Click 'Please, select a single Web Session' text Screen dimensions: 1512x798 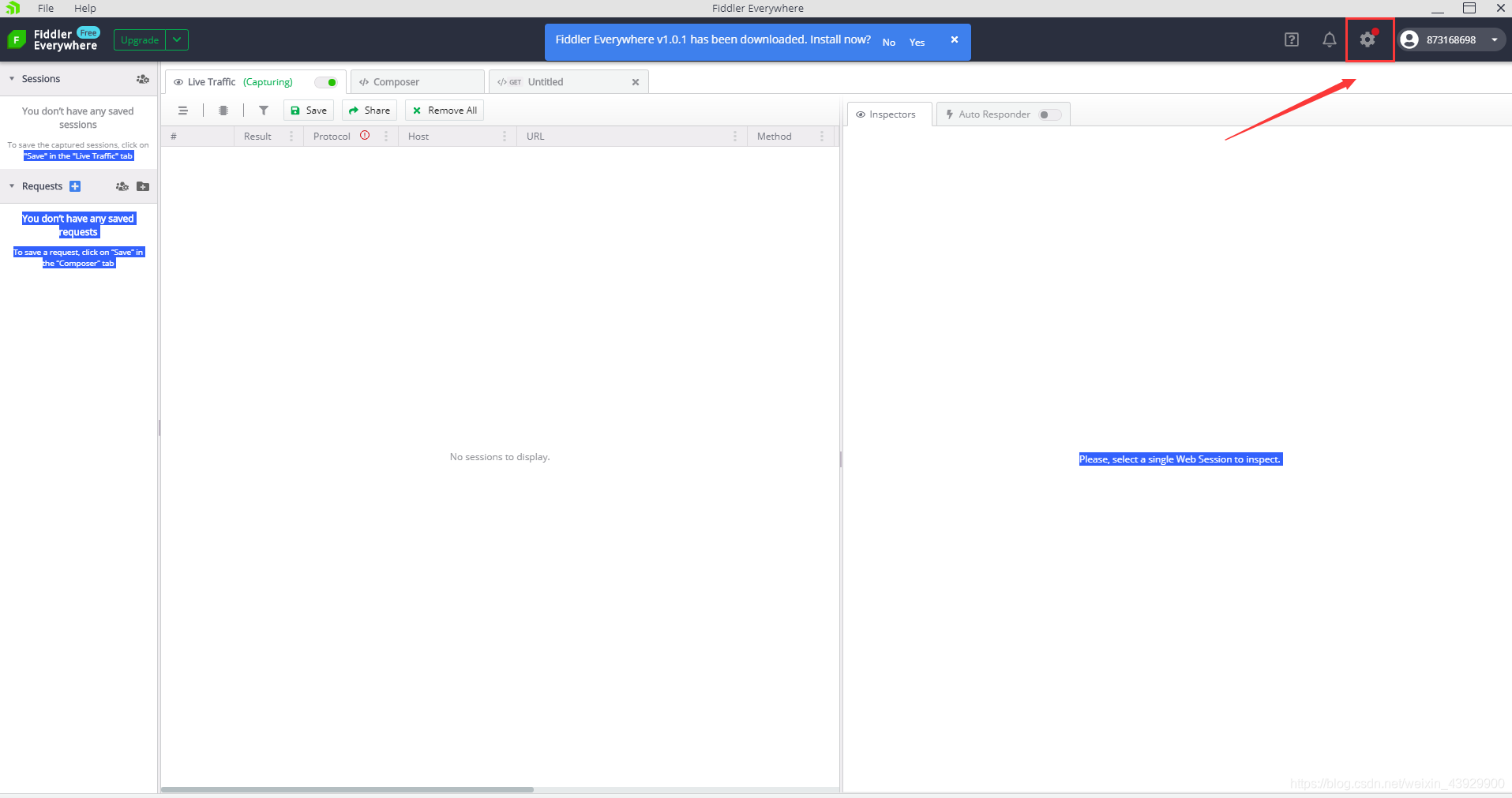(1180, 459)
